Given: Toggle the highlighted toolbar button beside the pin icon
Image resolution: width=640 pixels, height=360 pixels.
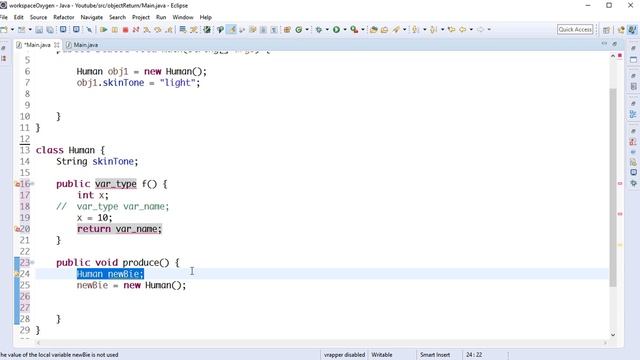Looking at the screenshot, I should tap(231, 29).
